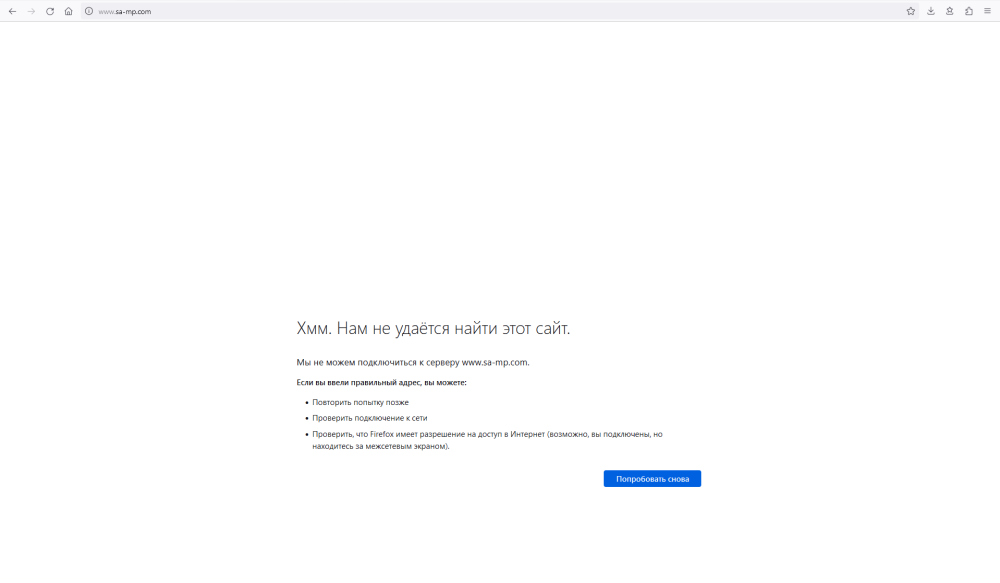Image resolution: width=1000 pixels, height=583 pixels.
Task: Click the 'Проверить подключение к сети' bullet
Action: coord(369,418)
